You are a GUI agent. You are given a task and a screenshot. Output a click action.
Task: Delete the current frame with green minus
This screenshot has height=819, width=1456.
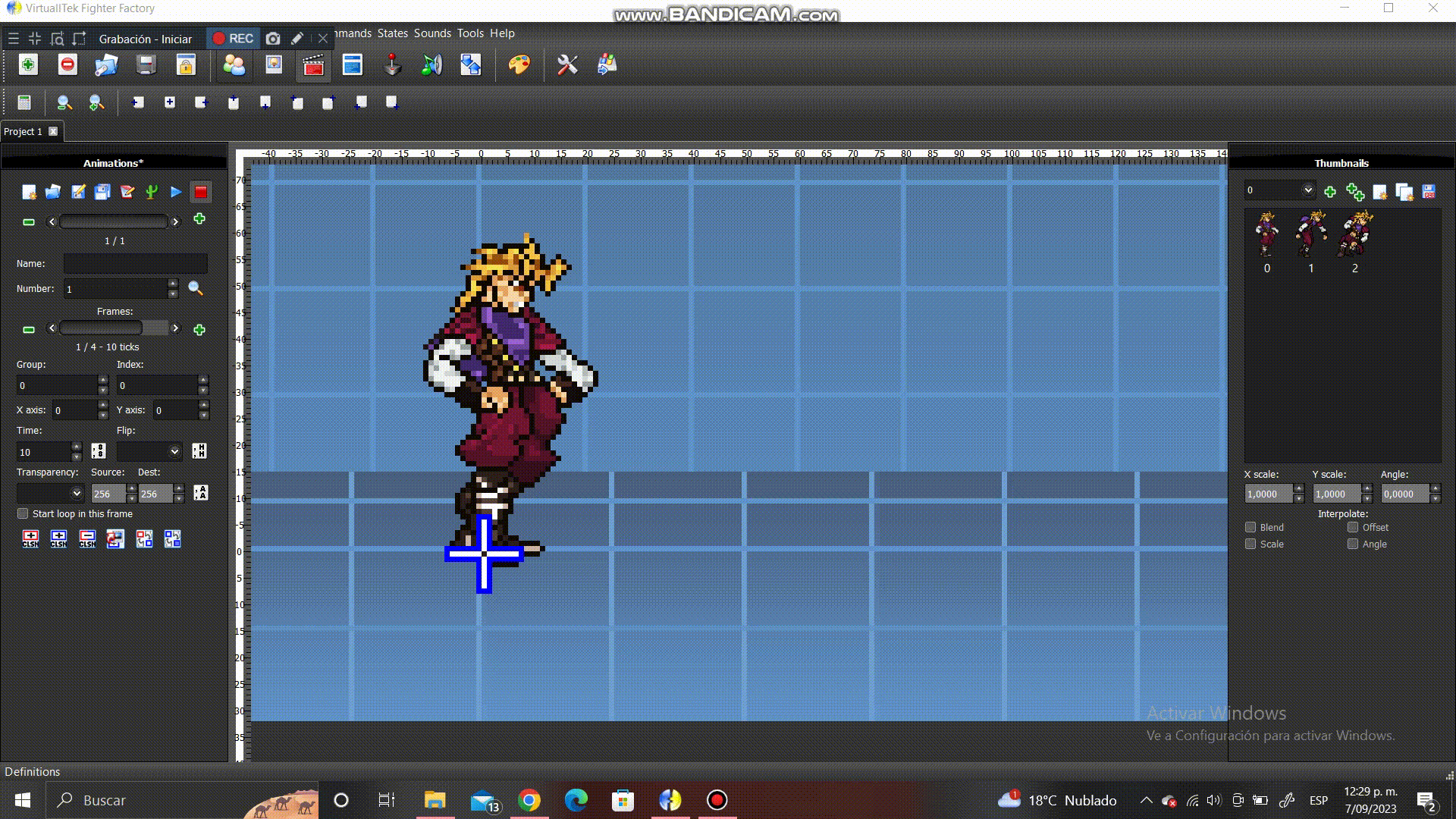click(29, 330)
